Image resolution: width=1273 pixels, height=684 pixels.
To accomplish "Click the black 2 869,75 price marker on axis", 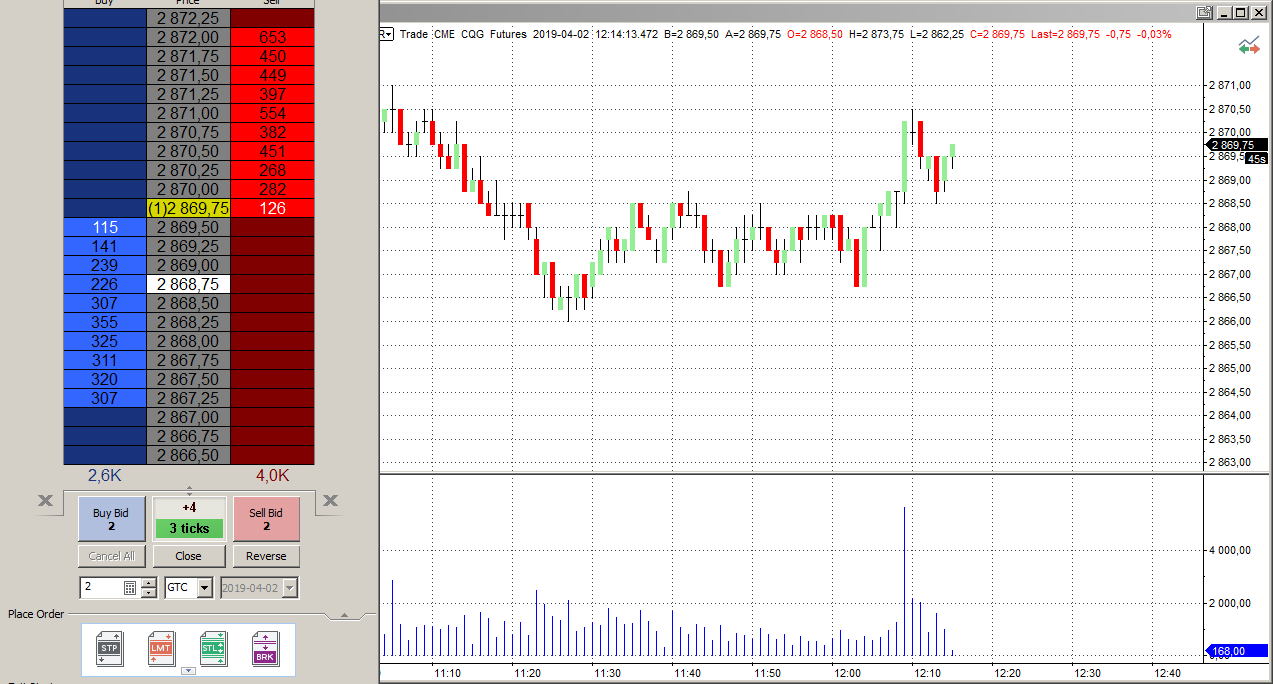I will tap(1239, 145).
